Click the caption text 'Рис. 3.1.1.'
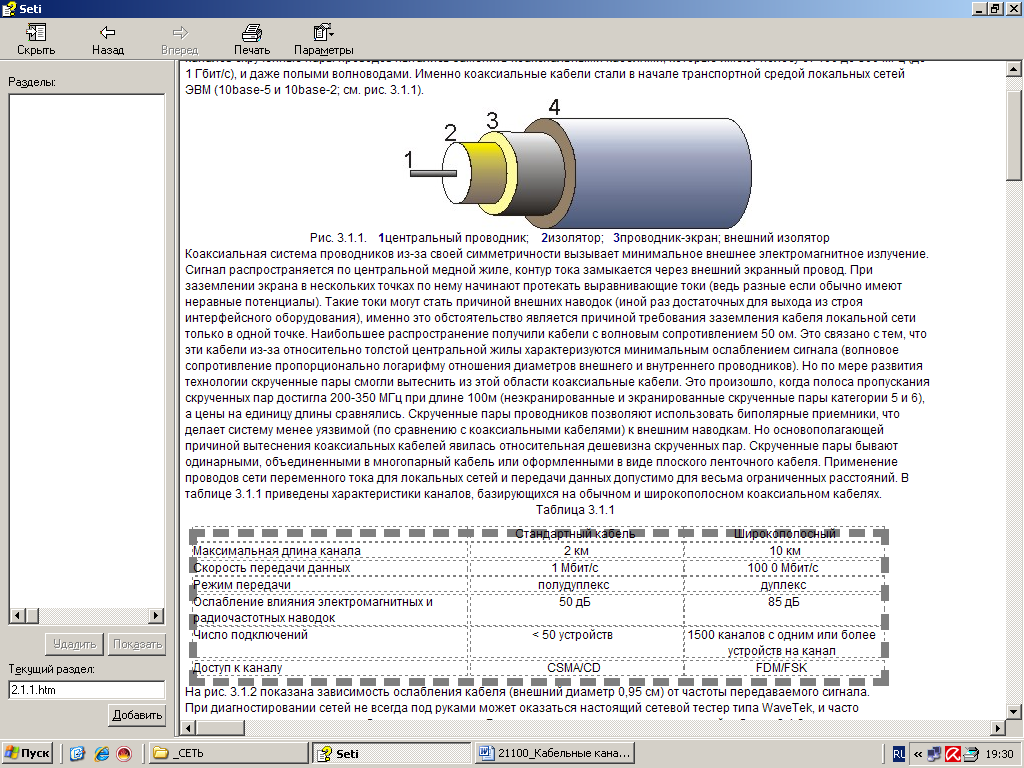The height and width of the screenshot is (768, 1024). [x=338, y=238]
